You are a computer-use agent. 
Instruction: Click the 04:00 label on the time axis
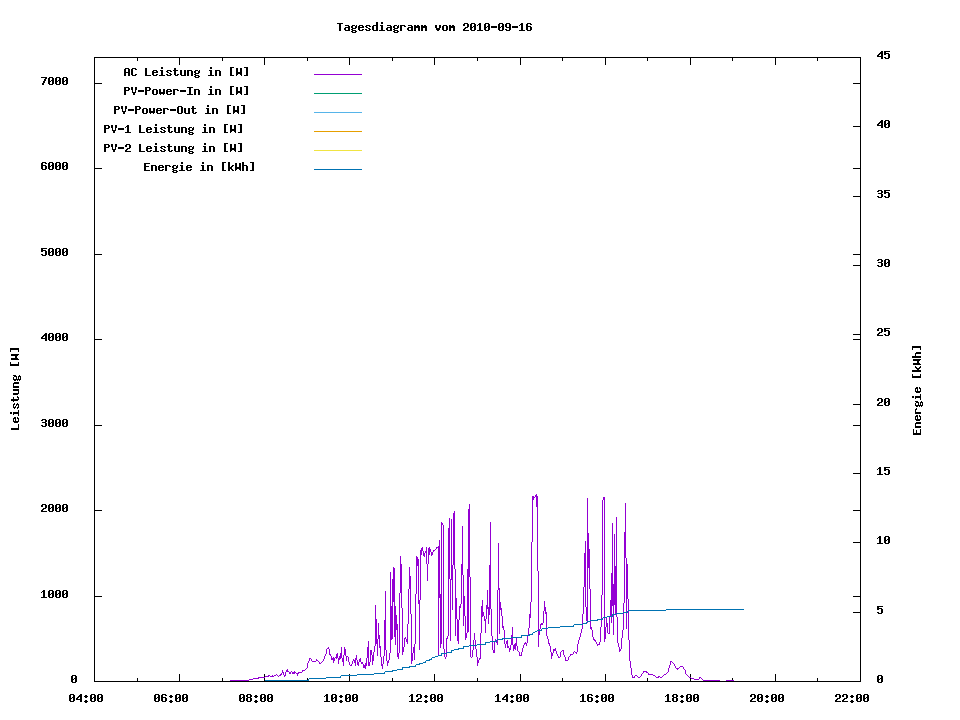tap(85, 699)
